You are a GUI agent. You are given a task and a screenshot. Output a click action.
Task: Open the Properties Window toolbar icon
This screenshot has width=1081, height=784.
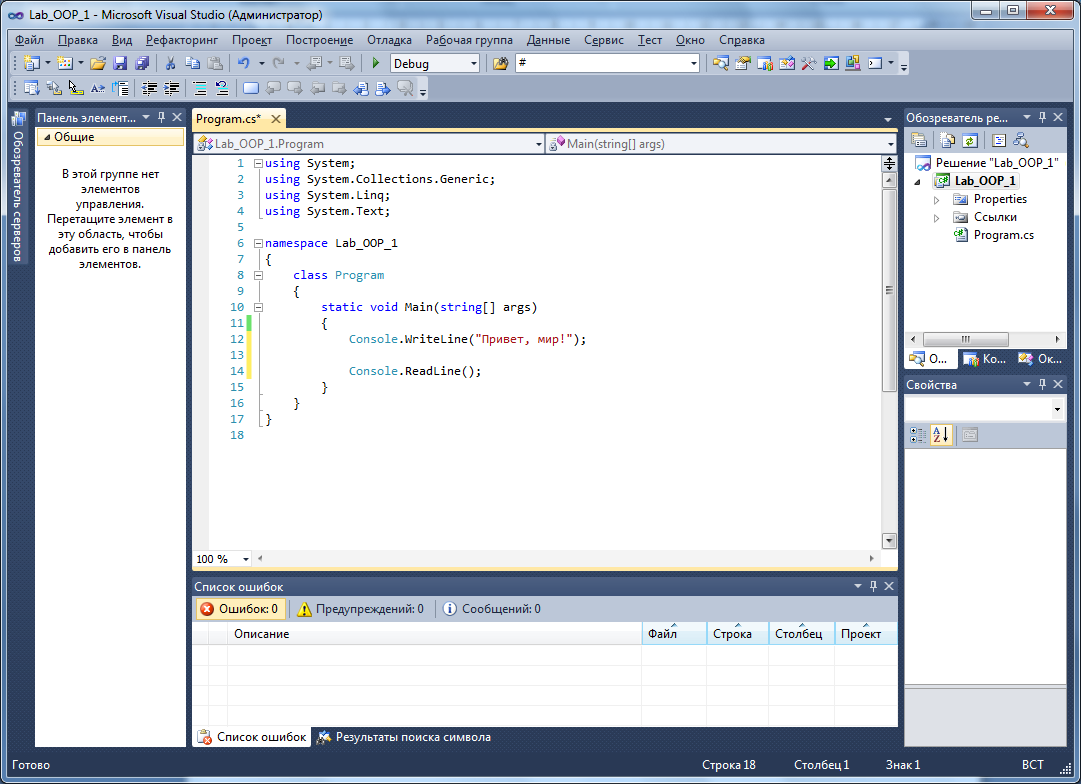742,63
